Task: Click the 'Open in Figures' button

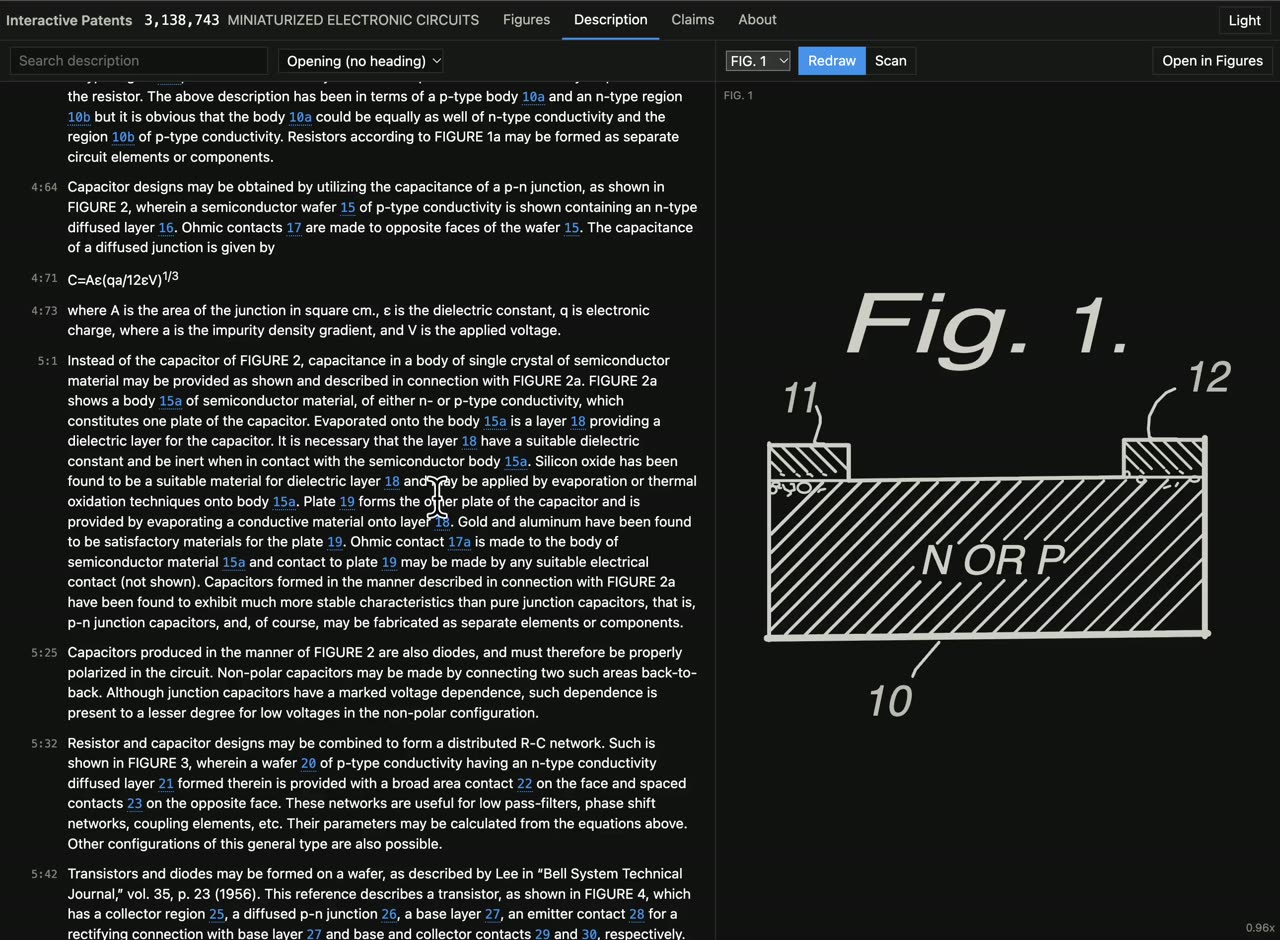Action: pos(1212,61)
